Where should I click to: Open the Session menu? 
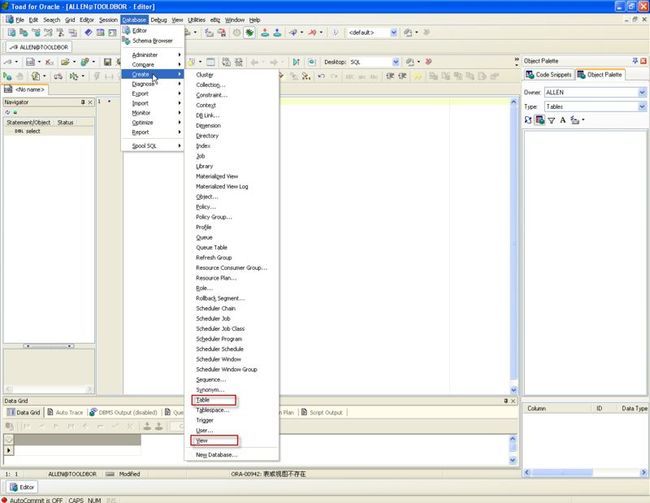point(108,20)
